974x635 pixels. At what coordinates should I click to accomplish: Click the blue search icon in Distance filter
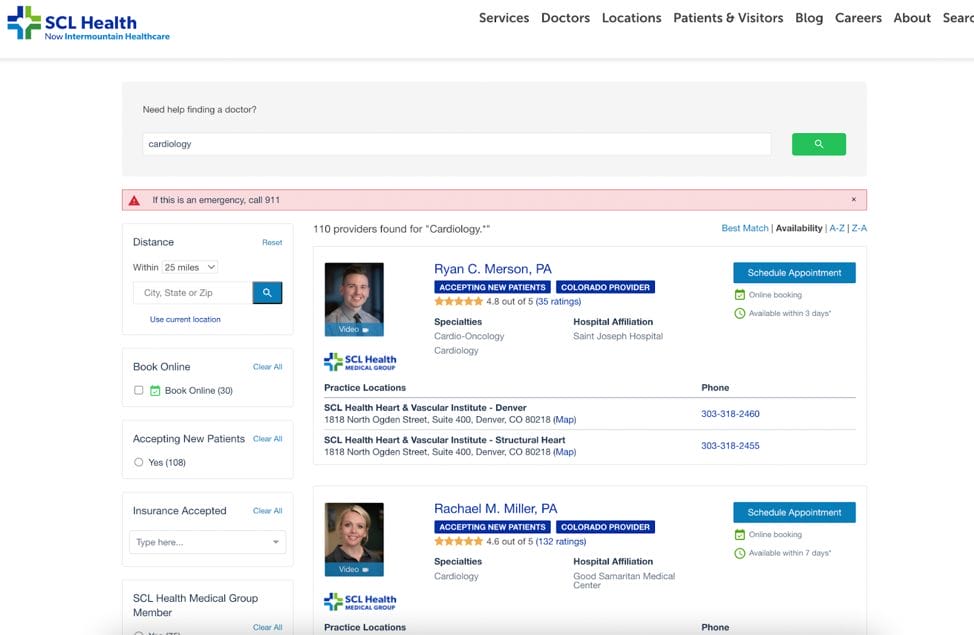265,292
